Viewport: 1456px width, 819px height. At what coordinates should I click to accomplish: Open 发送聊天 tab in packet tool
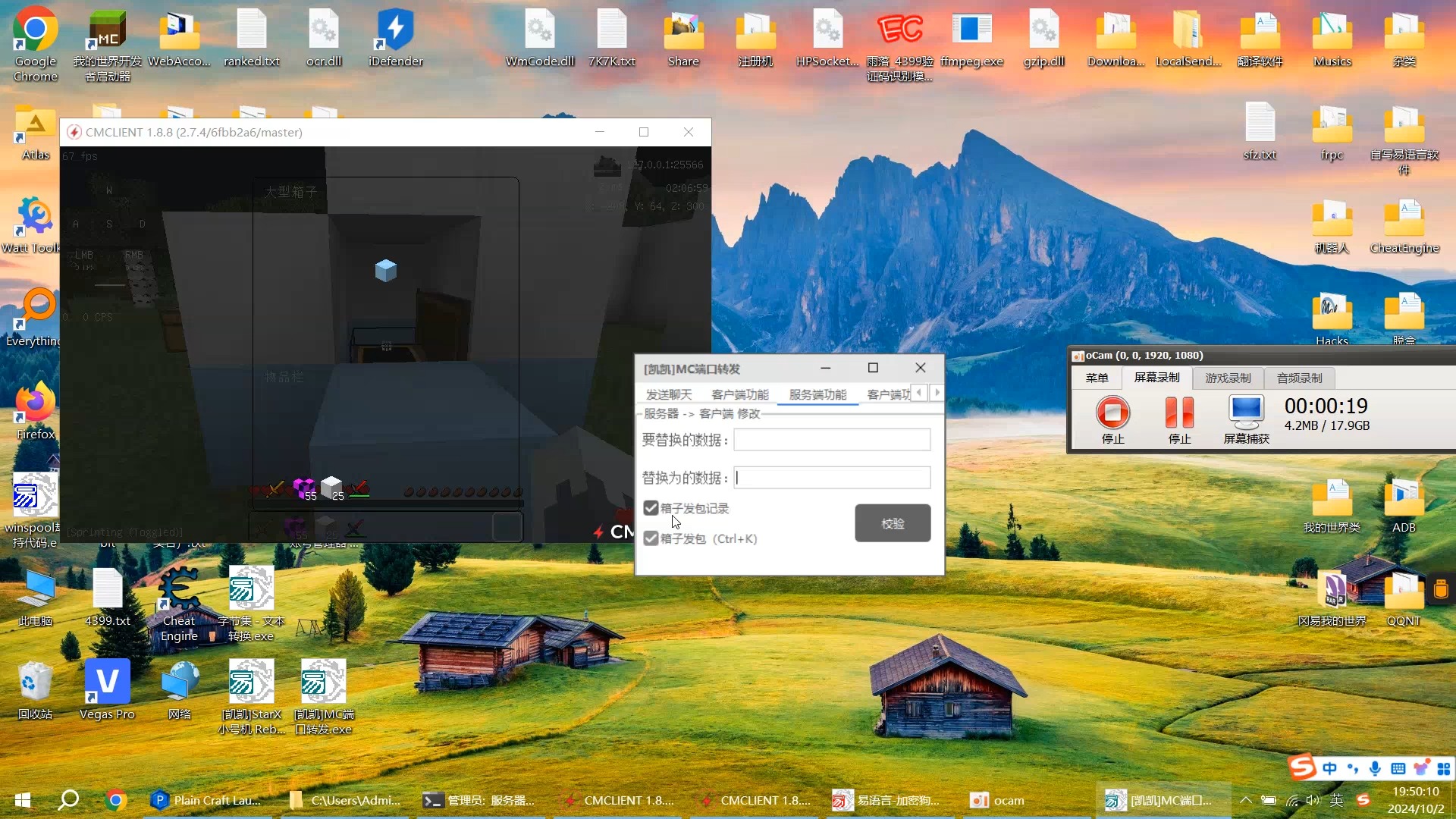[669, 393]
